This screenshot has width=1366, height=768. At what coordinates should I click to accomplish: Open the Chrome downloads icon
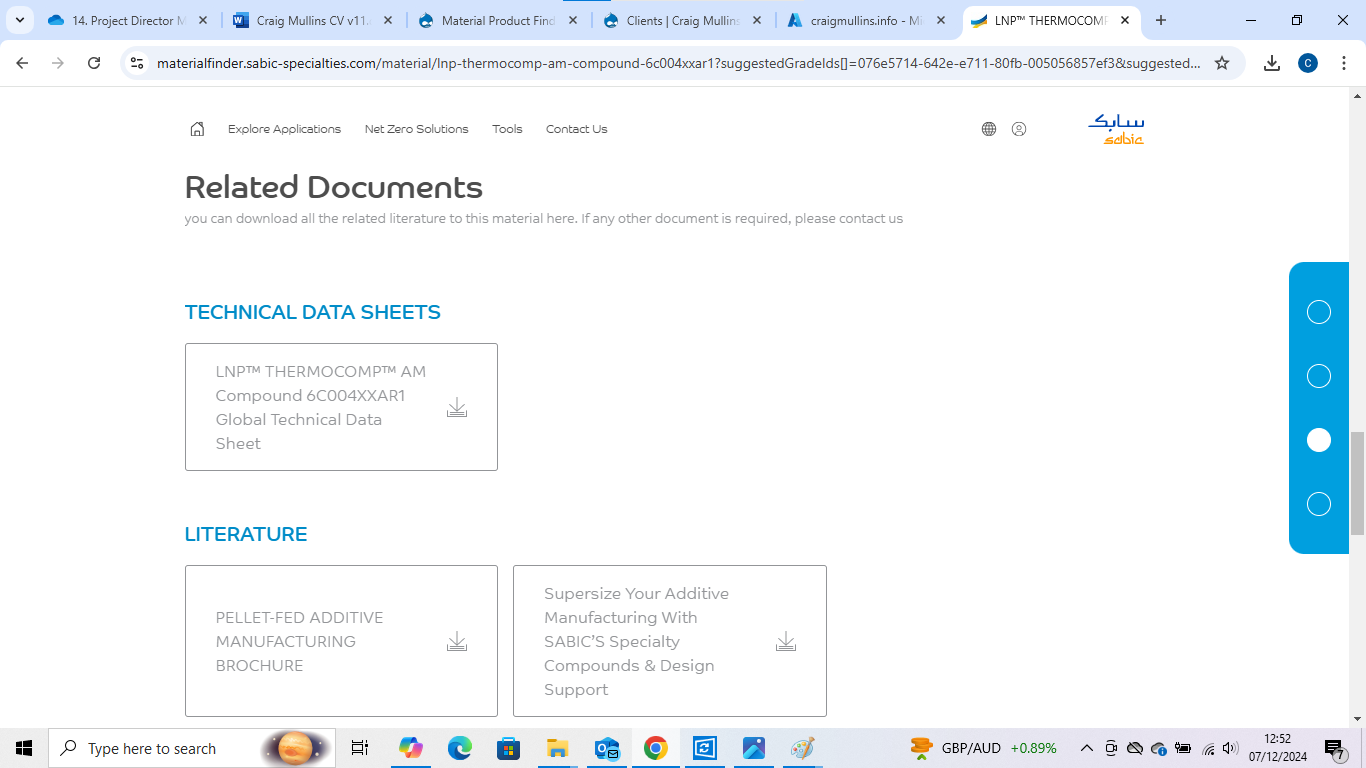coord(1272,63)
